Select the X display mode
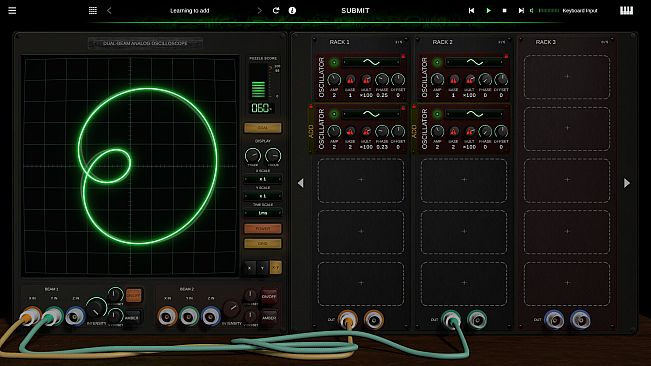The height and width of the screenshot is (366, 651). 250,268
